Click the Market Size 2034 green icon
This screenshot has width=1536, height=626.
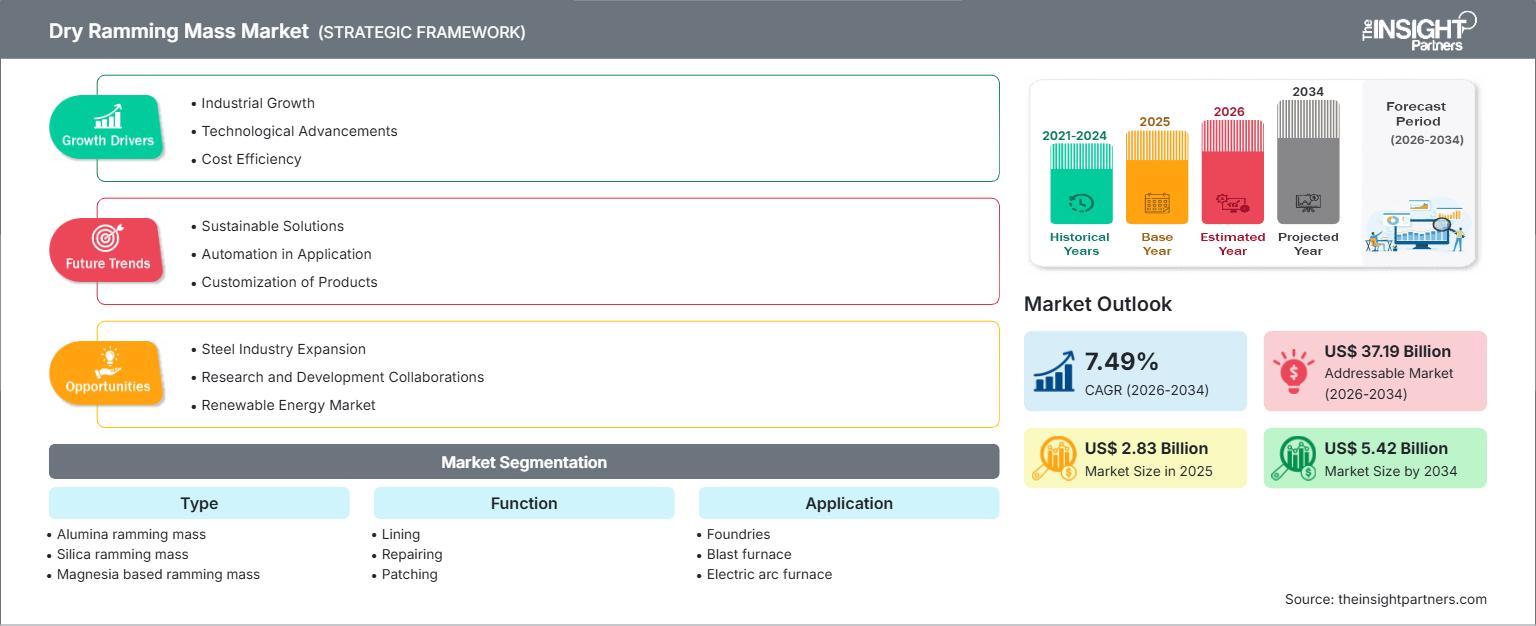pyautogui.click(x=1293, y=458)
